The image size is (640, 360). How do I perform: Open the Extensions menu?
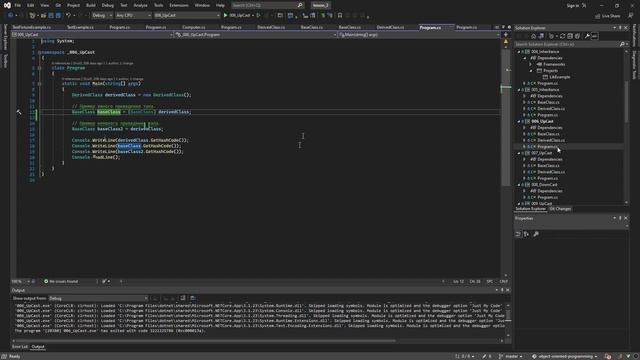[x=179, y=5]
